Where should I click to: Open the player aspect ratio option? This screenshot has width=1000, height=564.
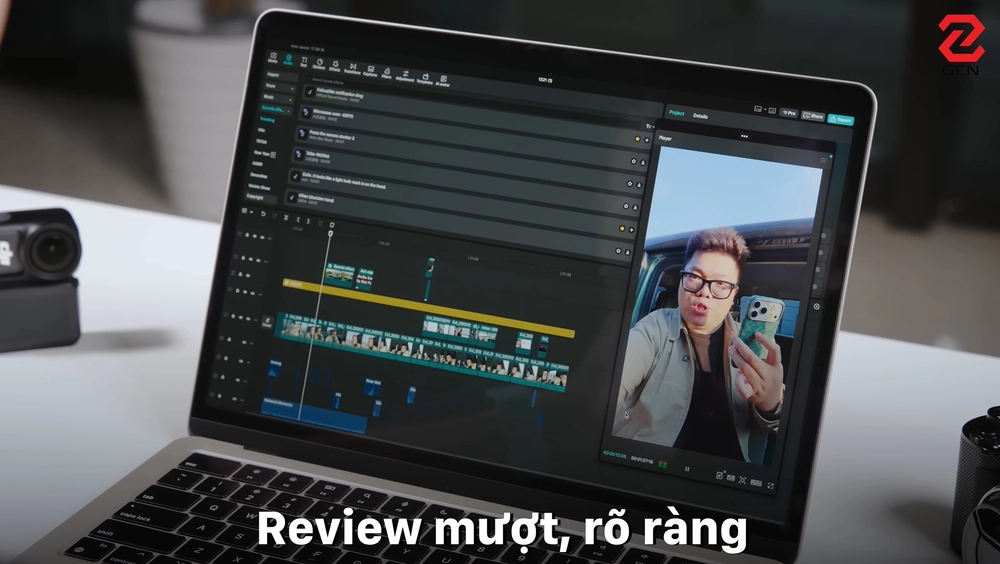[x=756, y=483]
